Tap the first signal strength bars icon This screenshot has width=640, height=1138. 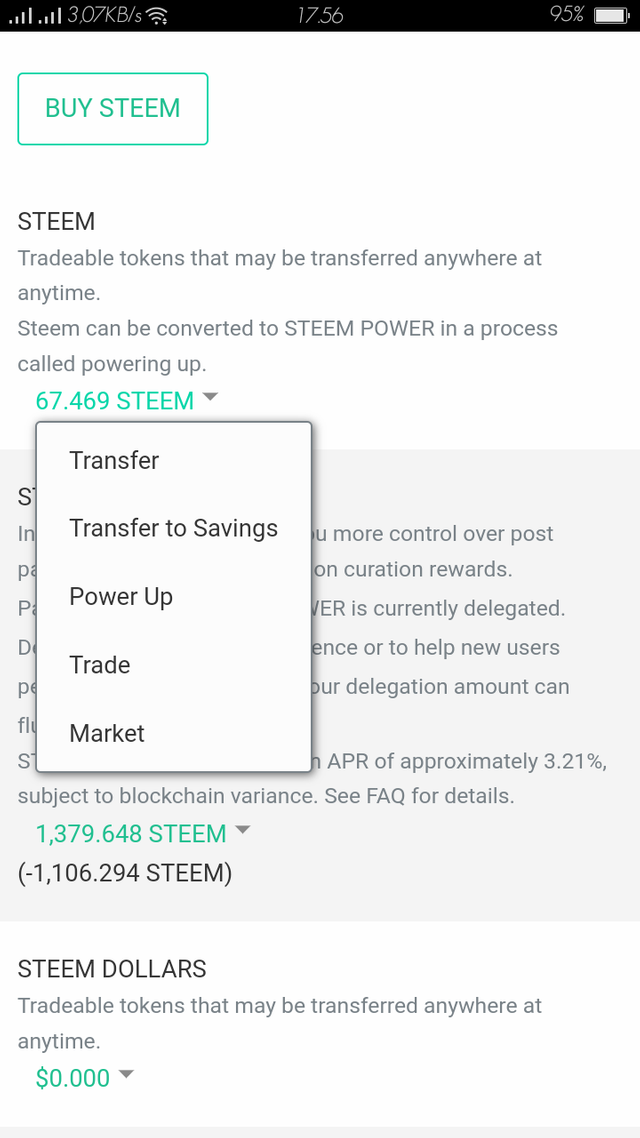pos(20,16)
